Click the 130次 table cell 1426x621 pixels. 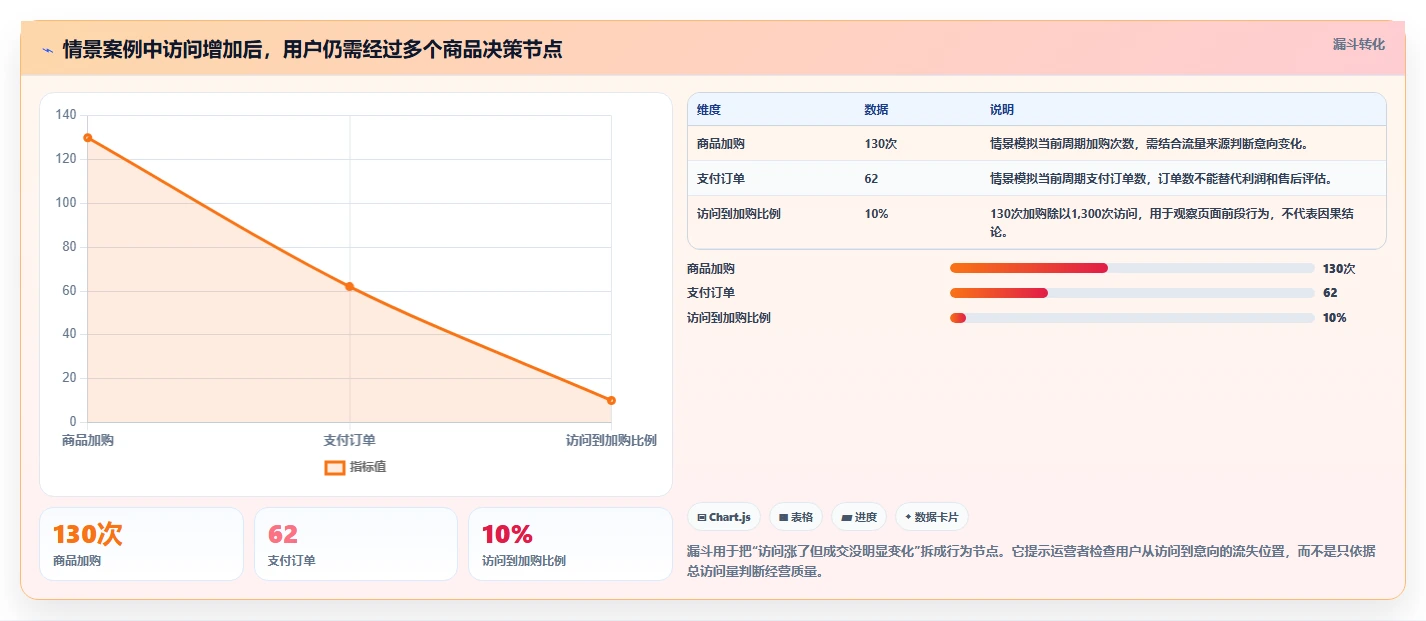881,144
